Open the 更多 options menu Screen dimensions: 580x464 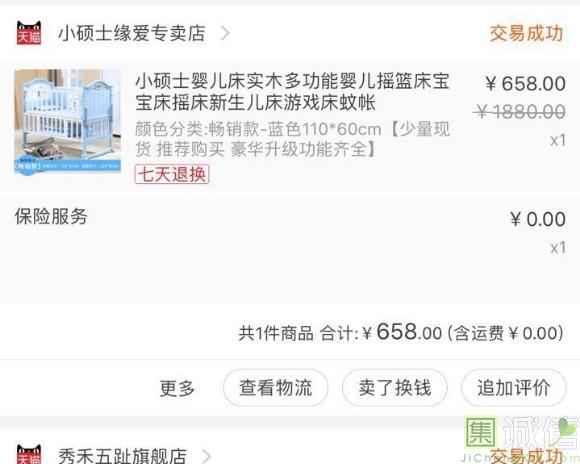click(177, 388)
